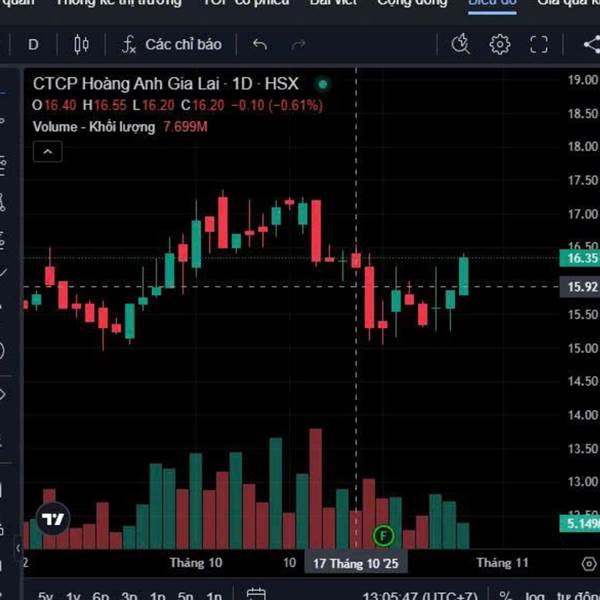Select 3p date range
600x600 pixels.
coord(129,596)
